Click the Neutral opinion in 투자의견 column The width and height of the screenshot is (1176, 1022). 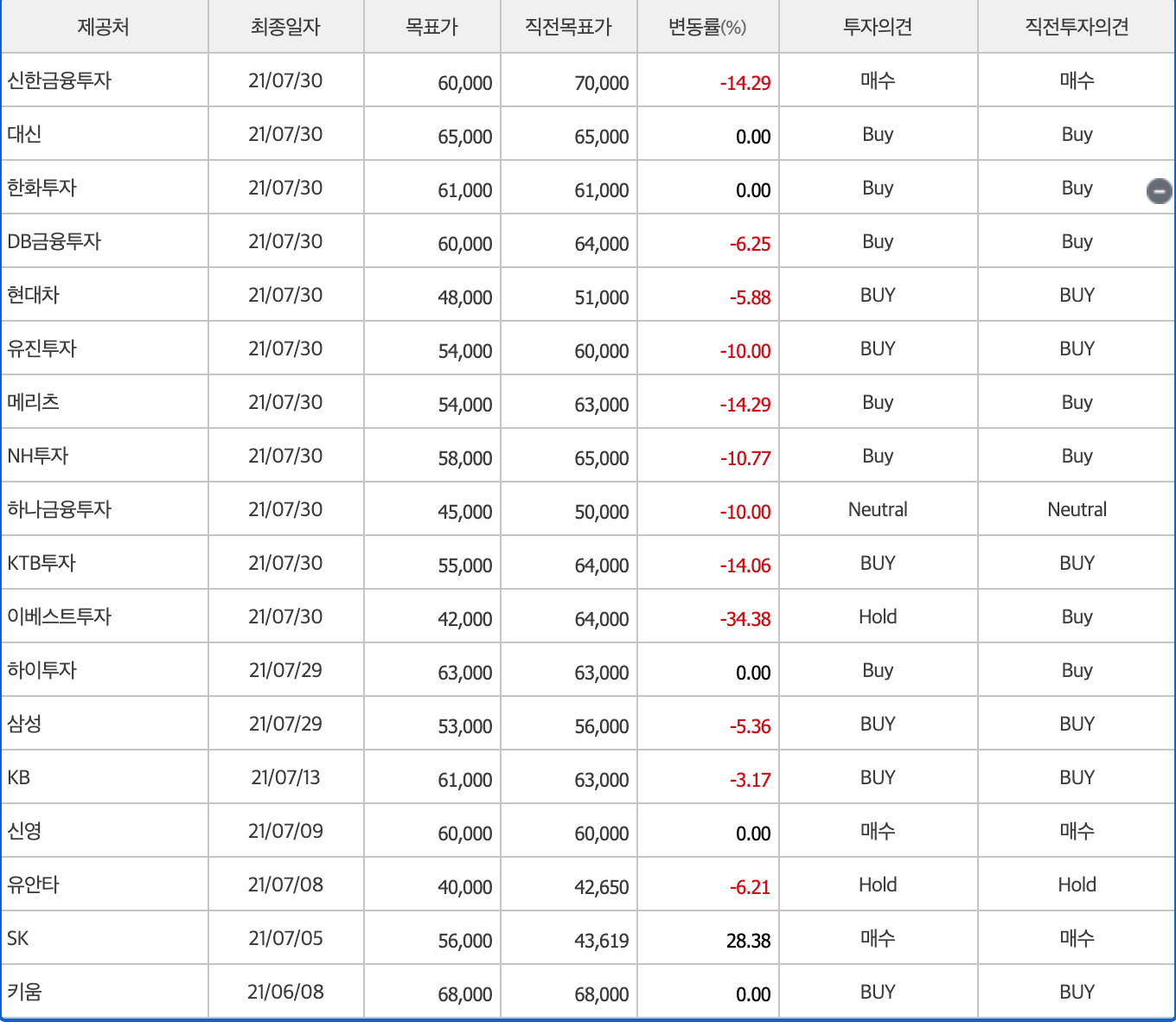(878, 509)
